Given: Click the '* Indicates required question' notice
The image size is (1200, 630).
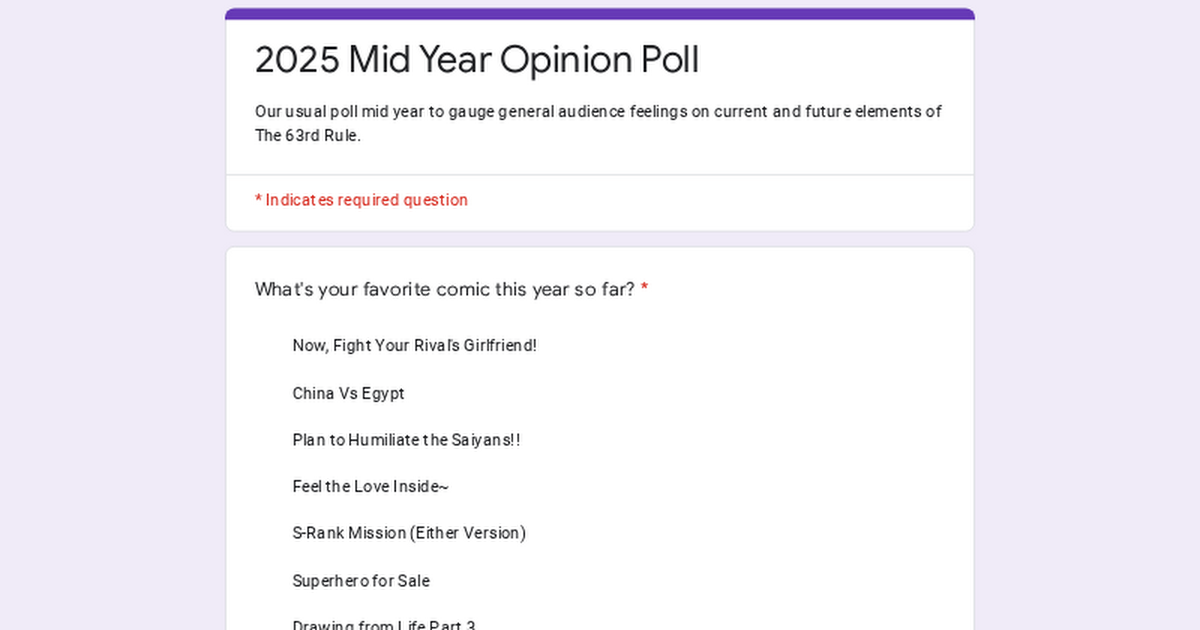Looking at the screenshot, I should [361, 200].
